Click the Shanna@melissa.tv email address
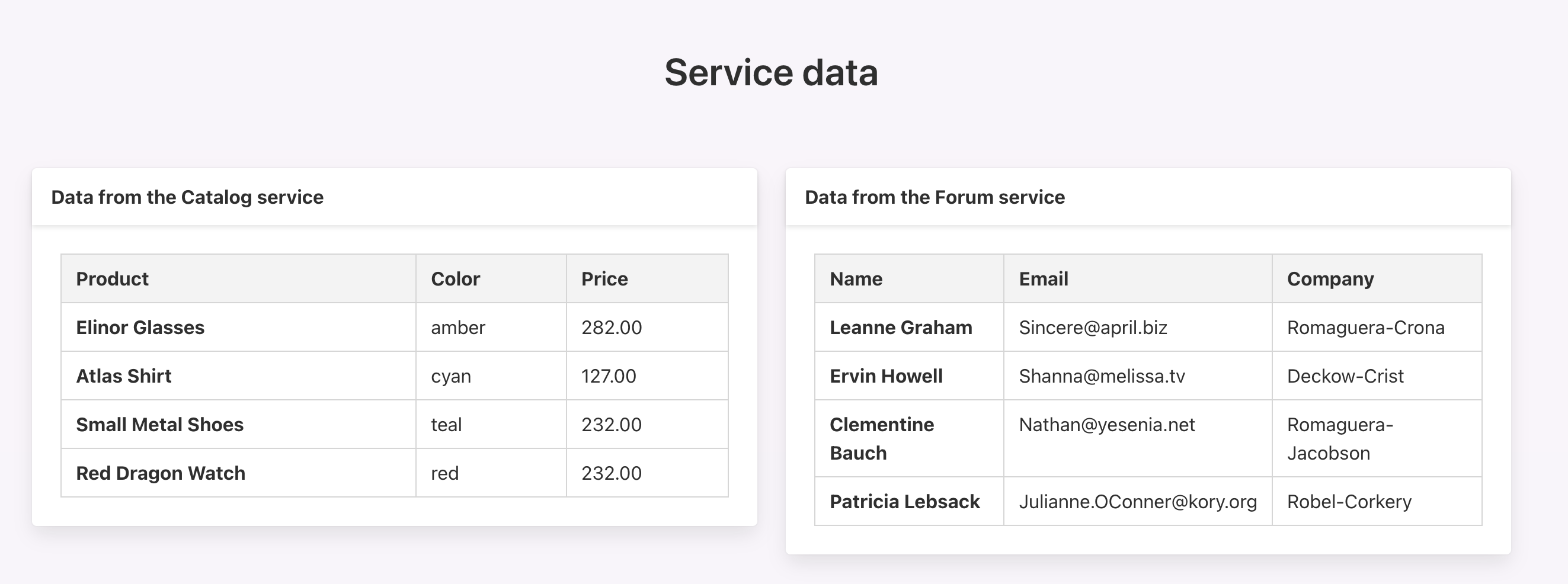This screenshot has height=584, width=1568. 1102,376
